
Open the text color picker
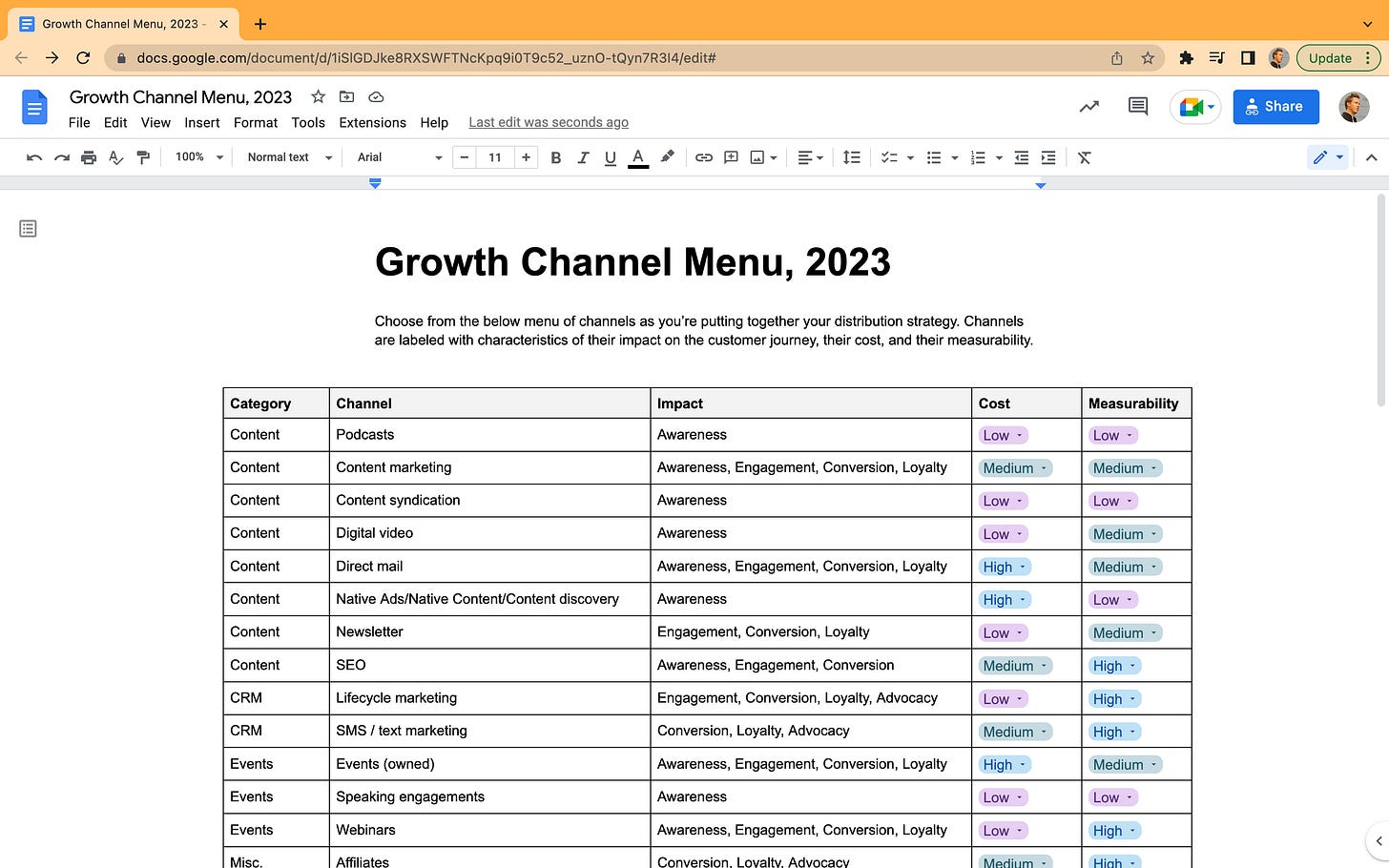pos(638,157)
